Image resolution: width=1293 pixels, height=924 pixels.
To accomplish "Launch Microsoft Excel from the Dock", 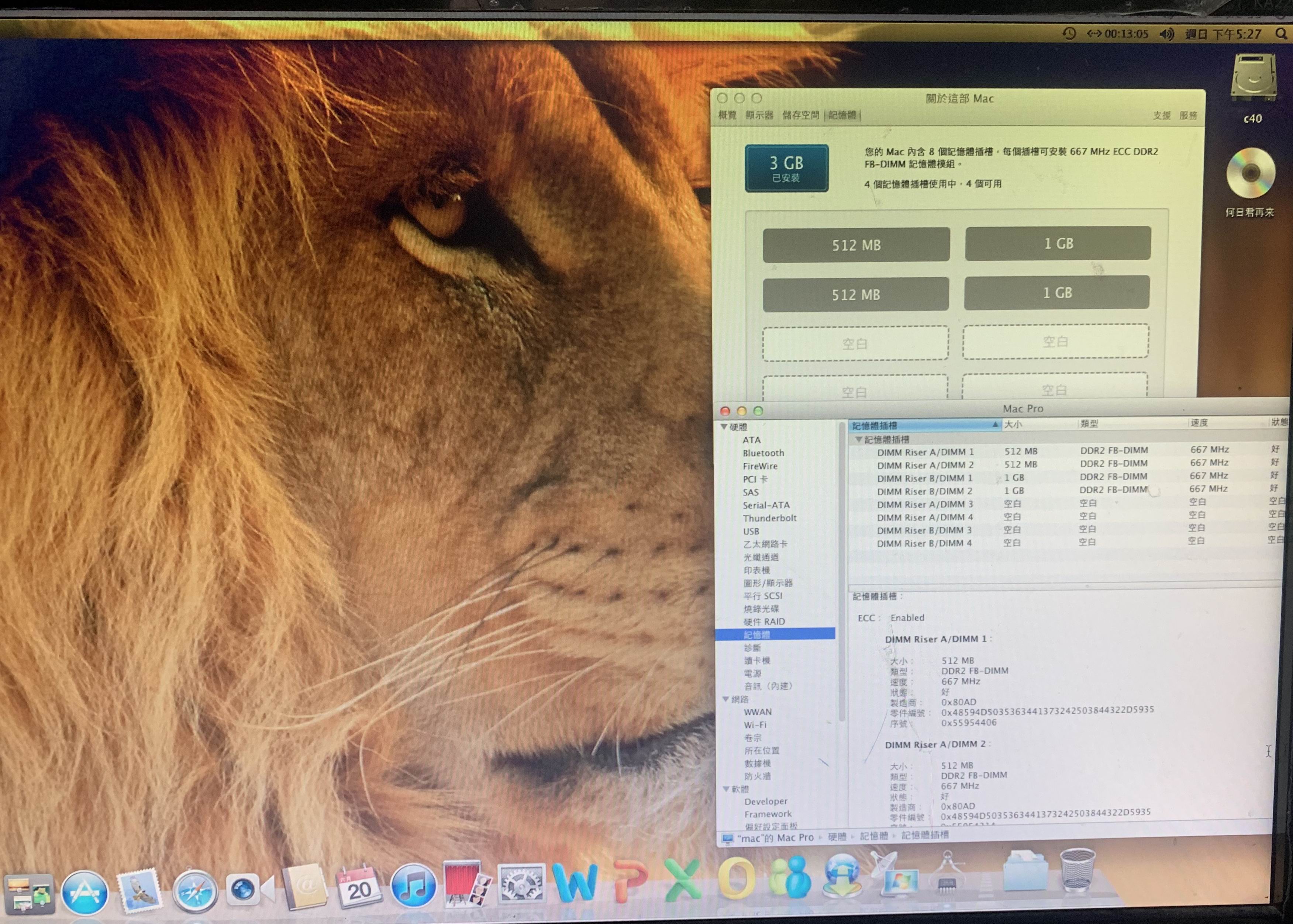I will tap(683, 880).
